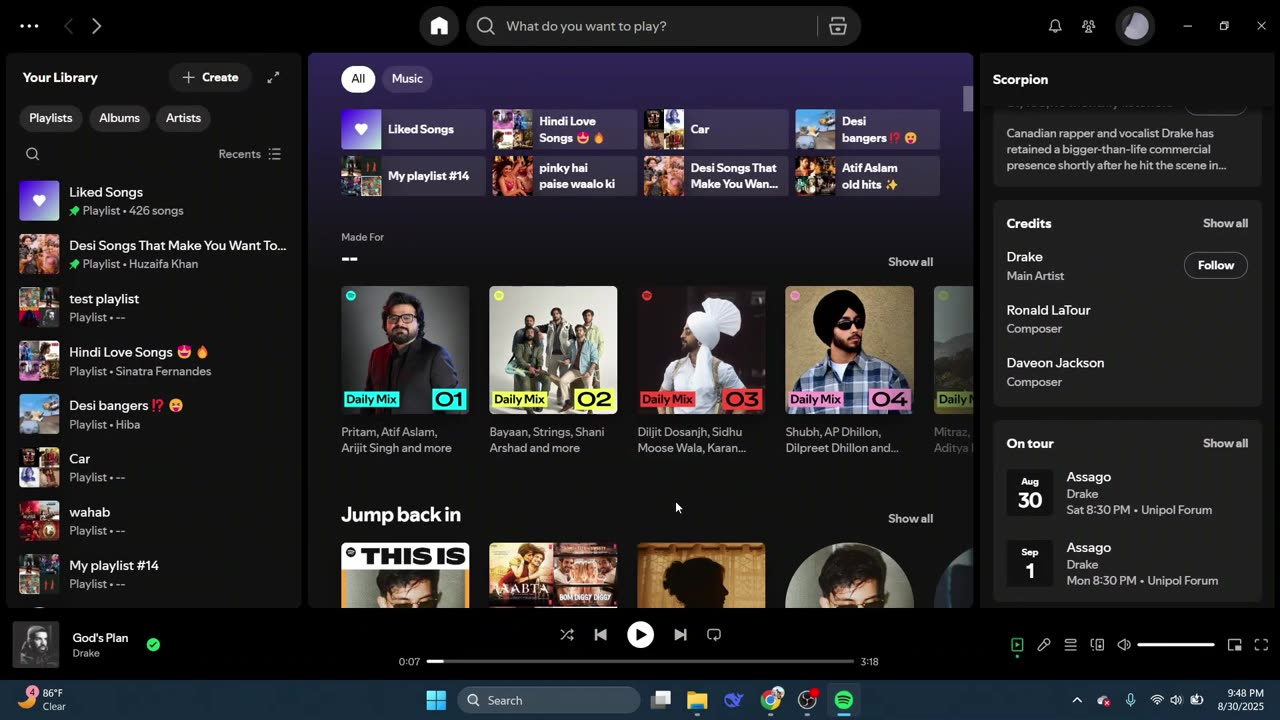Open Car playlist in the library list
Viewport: 1280px width, 720px height.
tap(154, 467)
